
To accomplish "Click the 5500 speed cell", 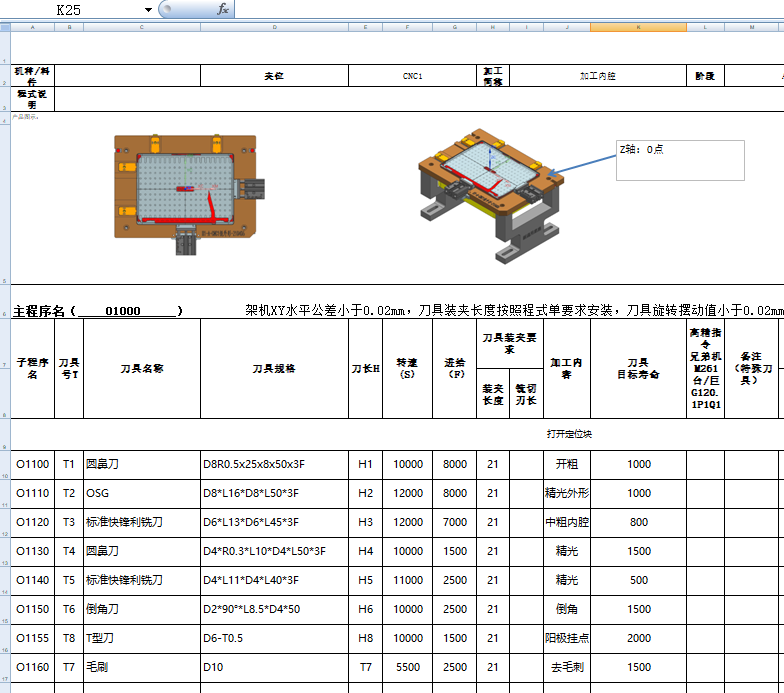I will coord(407,668).
